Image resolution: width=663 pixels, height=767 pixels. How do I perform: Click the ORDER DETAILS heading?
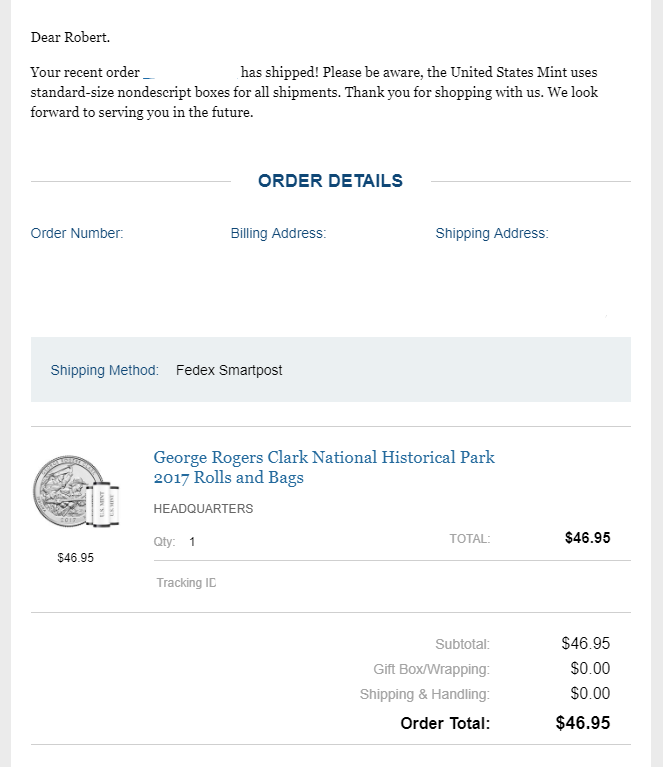(330, 181)
